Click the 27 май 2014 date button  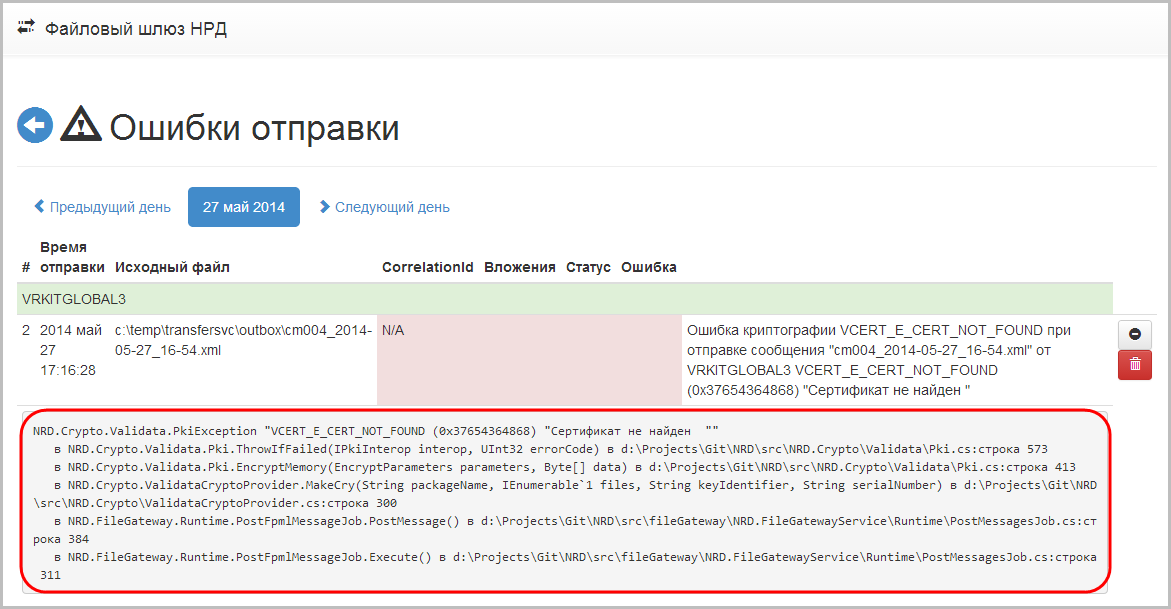point(243,207)
